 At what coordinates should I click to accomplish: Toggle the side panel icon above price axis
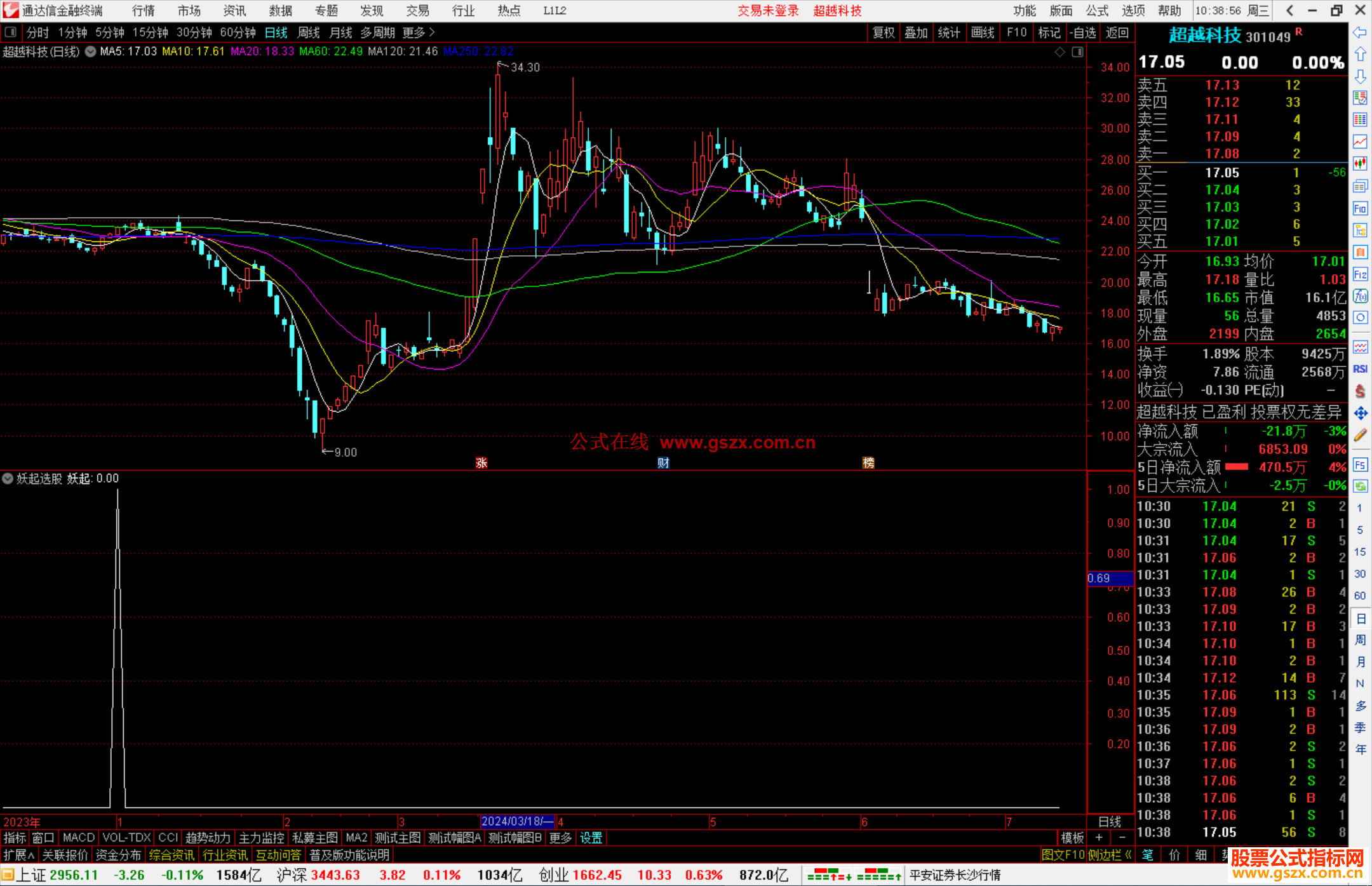tap(1077, 52)
